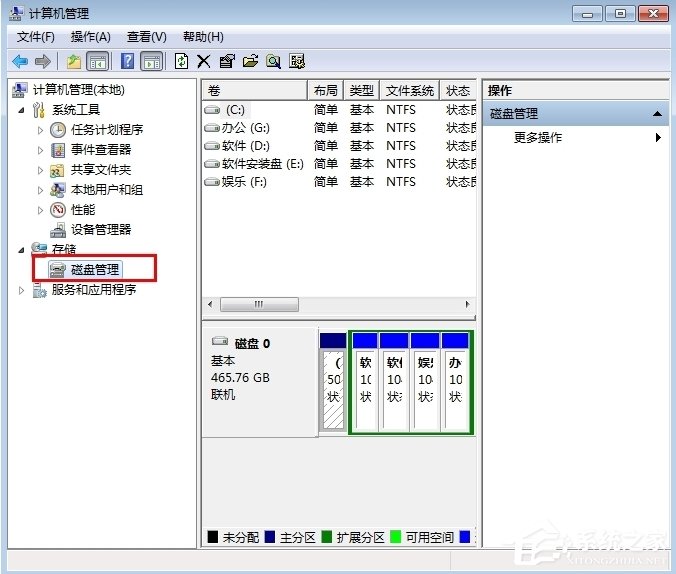Select 计算机管理(本地) root node
The image size is (676, 574).
click(78, 90)
